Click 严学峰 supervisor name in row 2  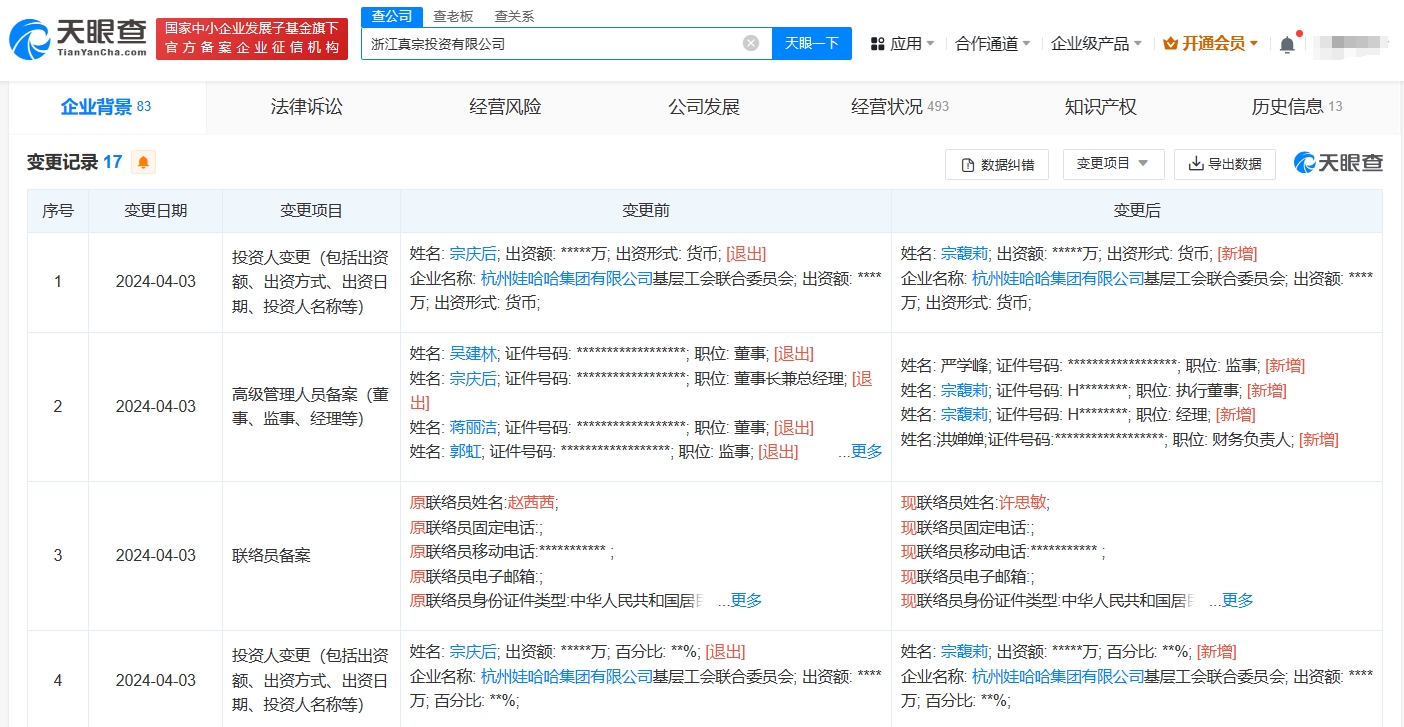click(964, 365)
